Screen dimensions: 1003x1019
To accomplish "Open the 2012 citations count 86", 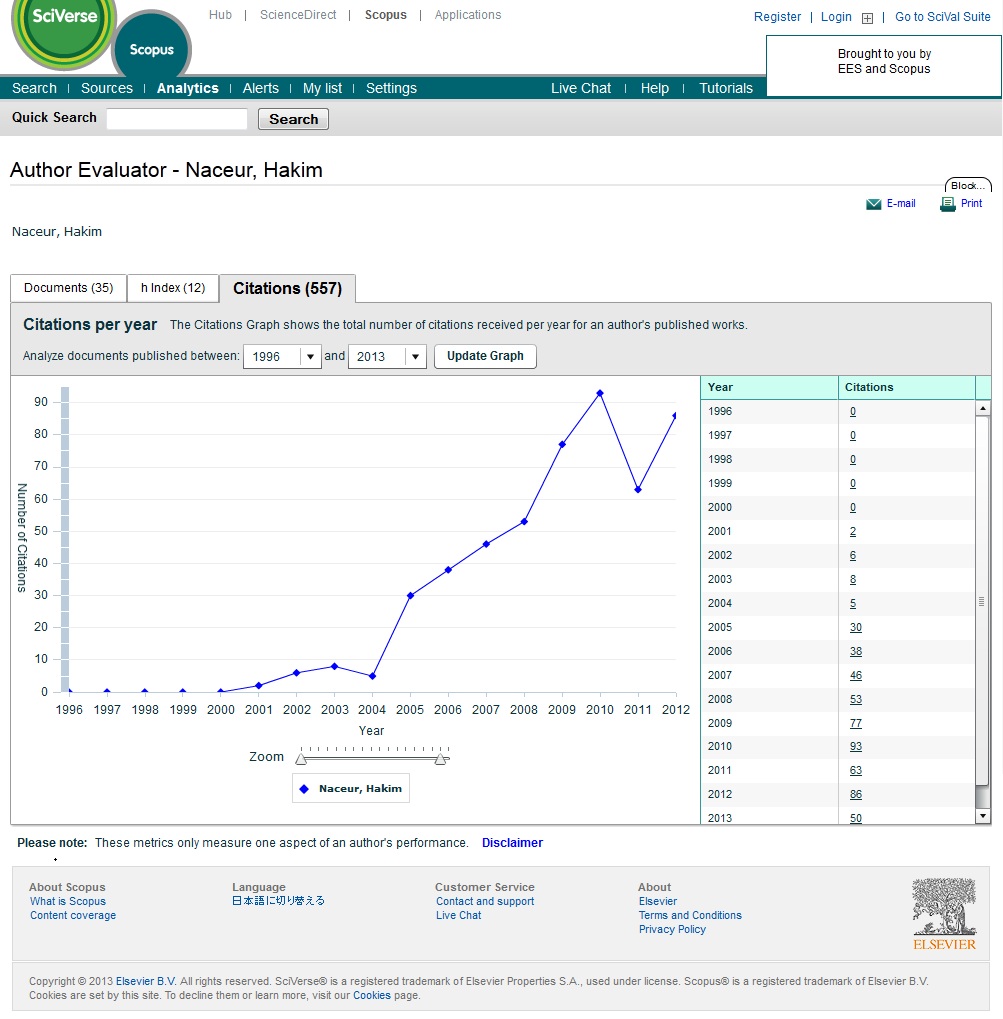I will [x=855, y=794].
